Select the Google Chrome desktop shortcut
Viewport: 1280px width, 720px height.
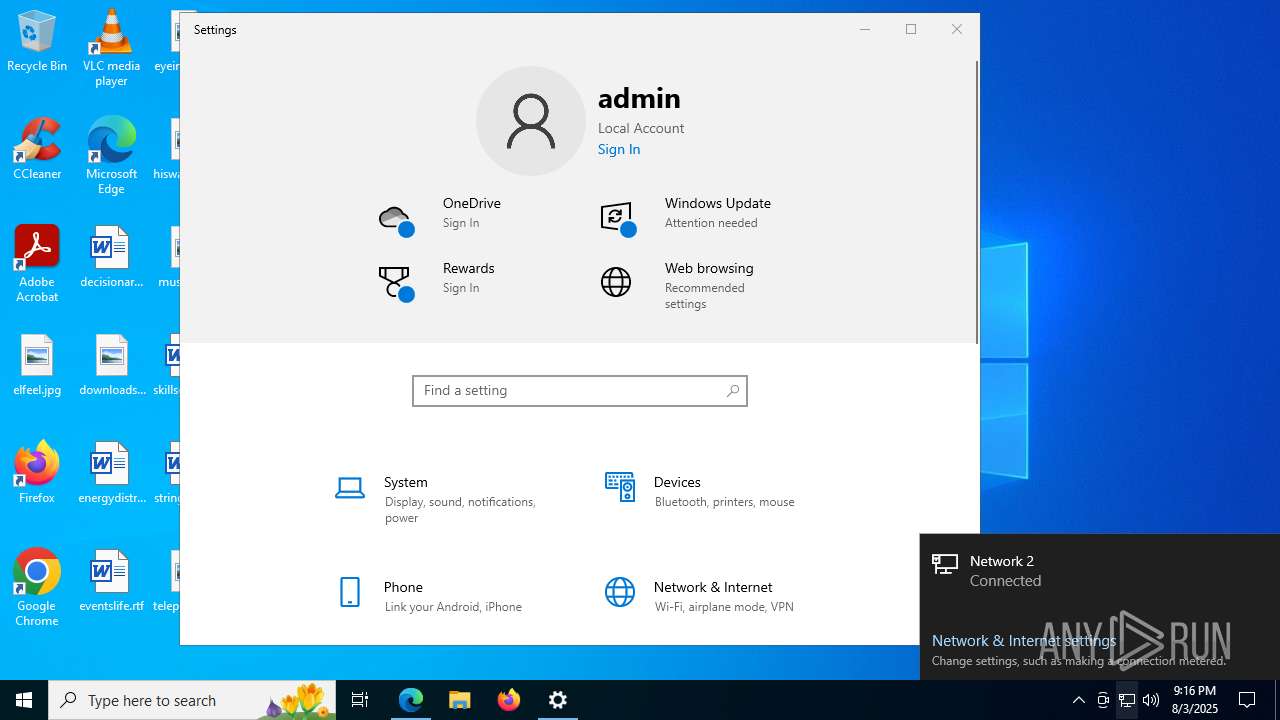coord(37,588)
